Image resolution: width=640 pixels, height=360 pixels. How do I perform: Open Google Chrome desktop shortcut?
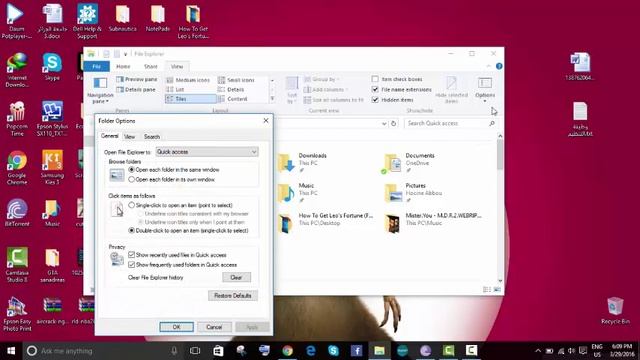(x=17, y=168)
